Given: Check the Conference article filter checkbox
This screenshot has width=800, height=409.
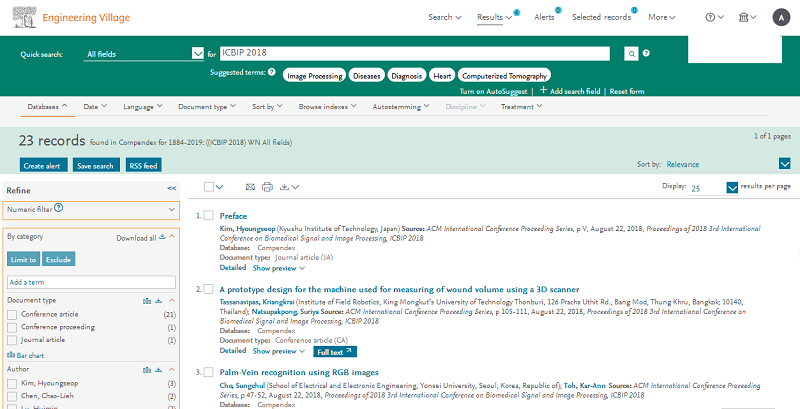Looking at the screenshot, I should tap(12, 314).
